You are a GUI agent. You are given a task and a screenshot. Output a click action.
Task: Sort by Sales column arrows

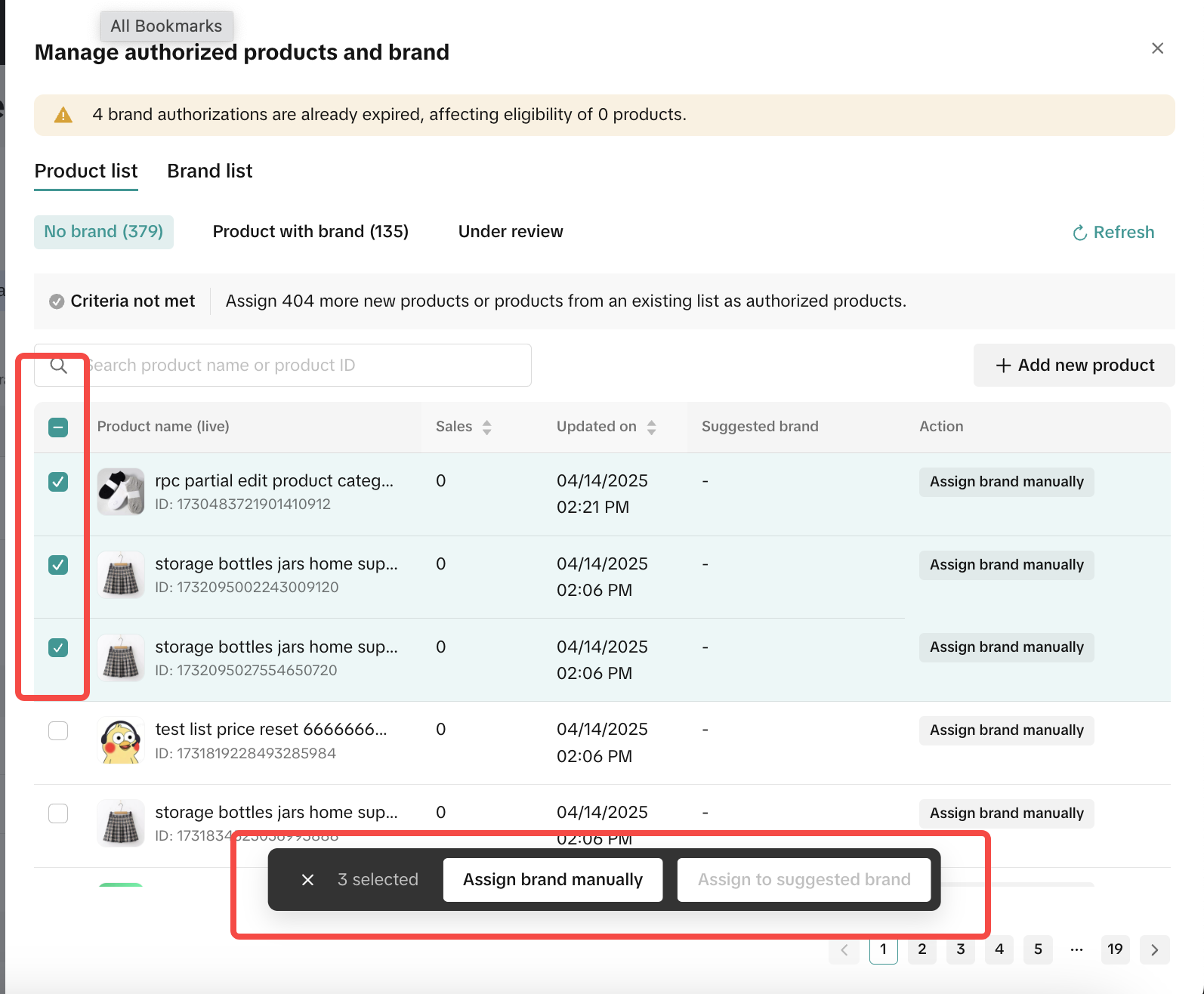(x=486, y=428)
